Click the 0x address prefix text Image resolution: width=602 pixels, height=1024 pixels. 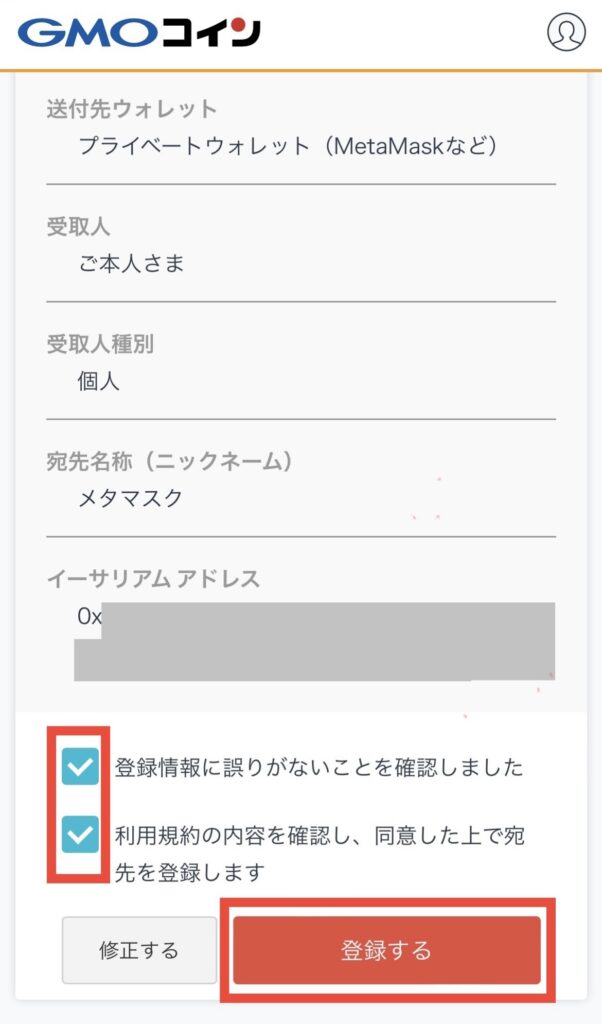tap(89, 617)
